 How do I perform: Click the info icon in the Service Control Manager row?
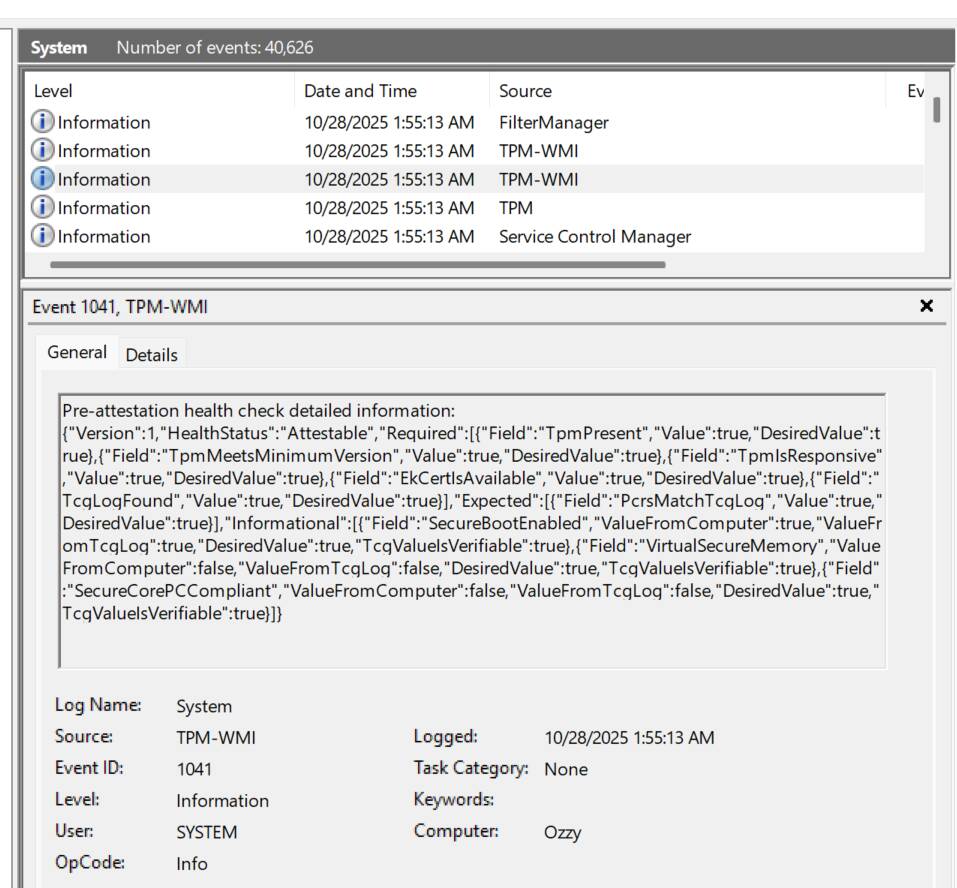[x=43, y=237]
